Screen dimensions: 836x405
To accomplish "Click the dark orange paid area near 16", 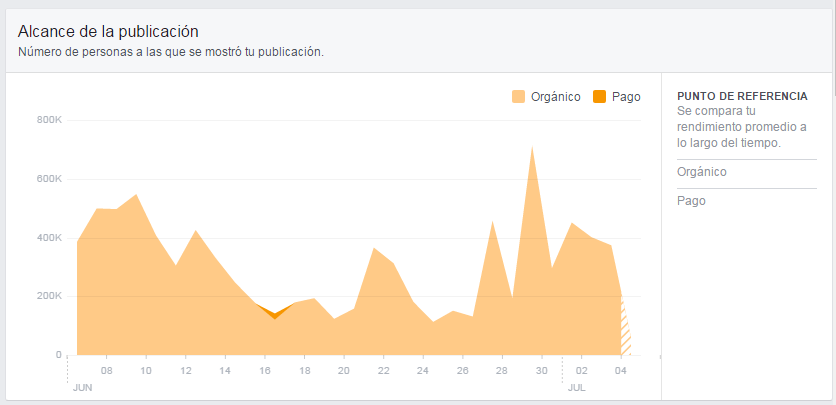I will [274, 314].
